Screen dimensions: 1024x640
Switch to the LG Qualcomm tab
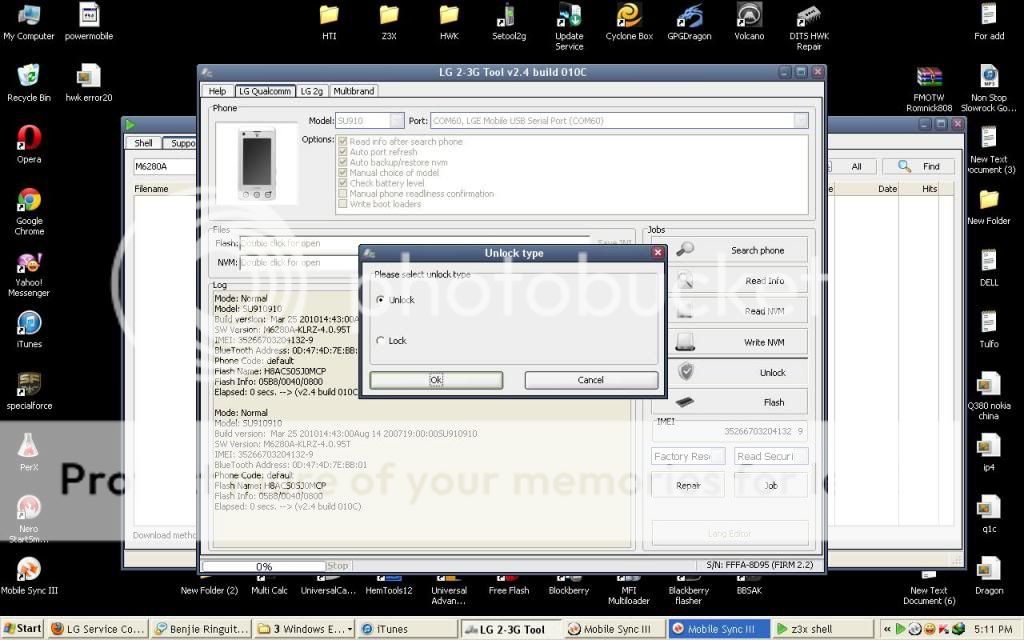click(264, 91)
